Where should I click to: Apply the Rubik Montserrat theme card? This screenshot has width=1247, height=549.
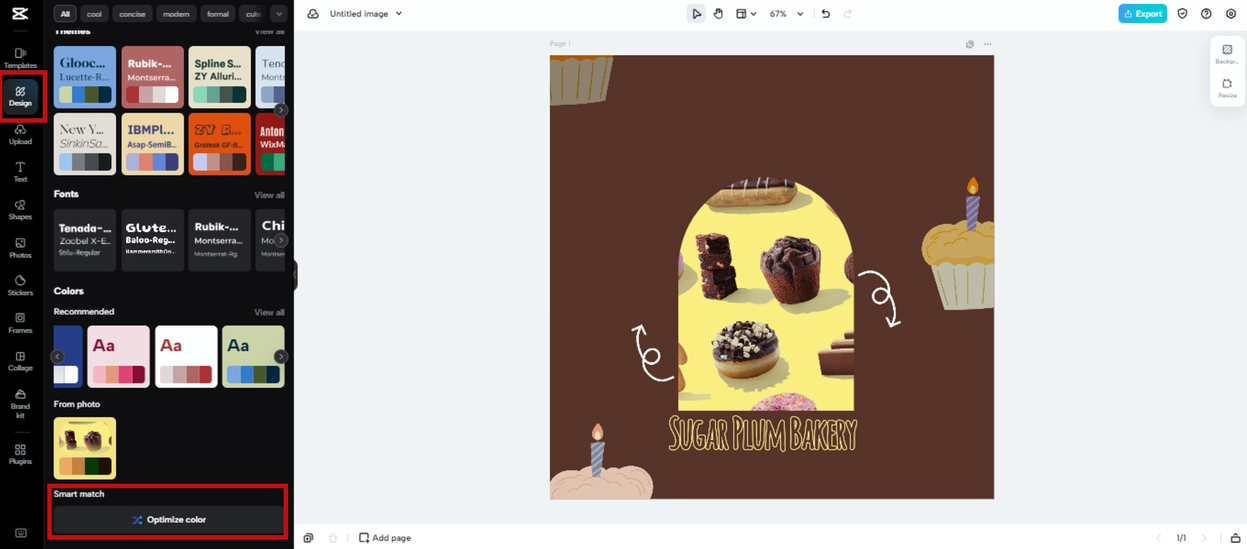point(153,77)
